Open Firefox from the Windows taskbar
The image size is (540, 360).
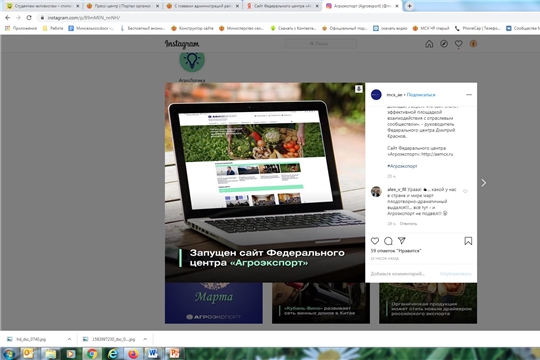[133, 353]
